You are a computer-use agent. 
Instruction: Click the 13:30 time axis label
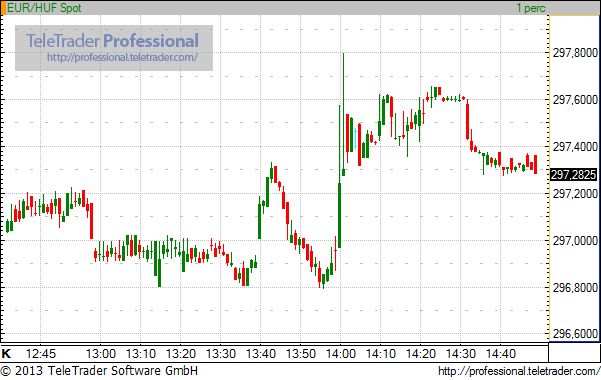221,354
